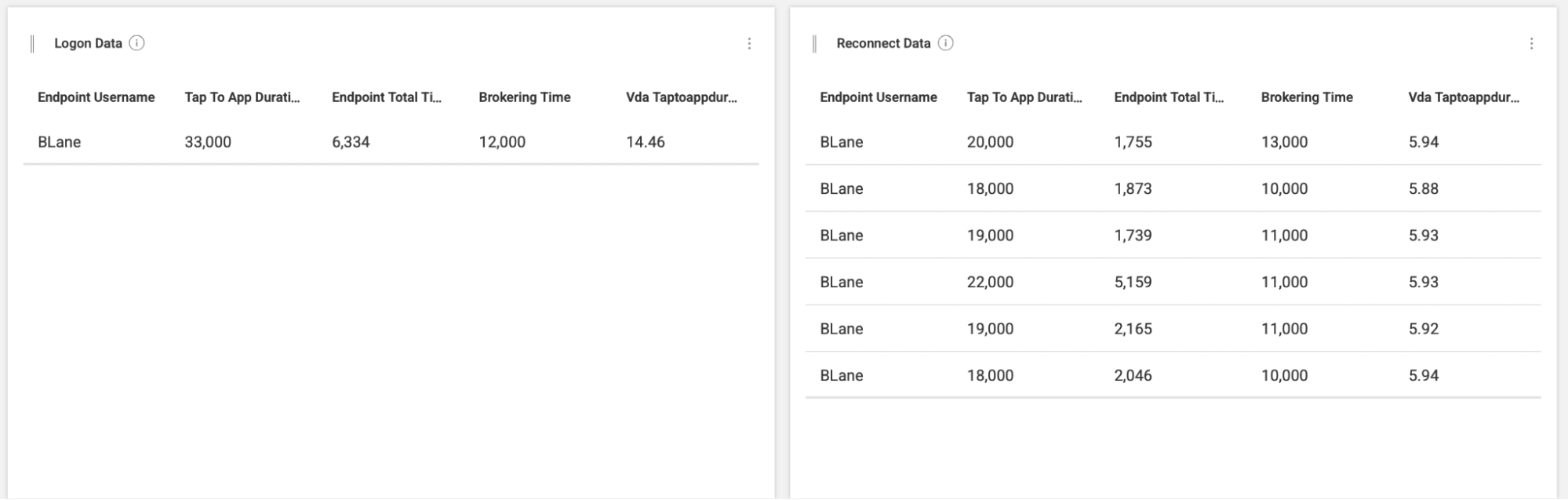Click the 13,000 brokering time cell
Viewport: 1568px width, 500px height.
coord(1285,142)
